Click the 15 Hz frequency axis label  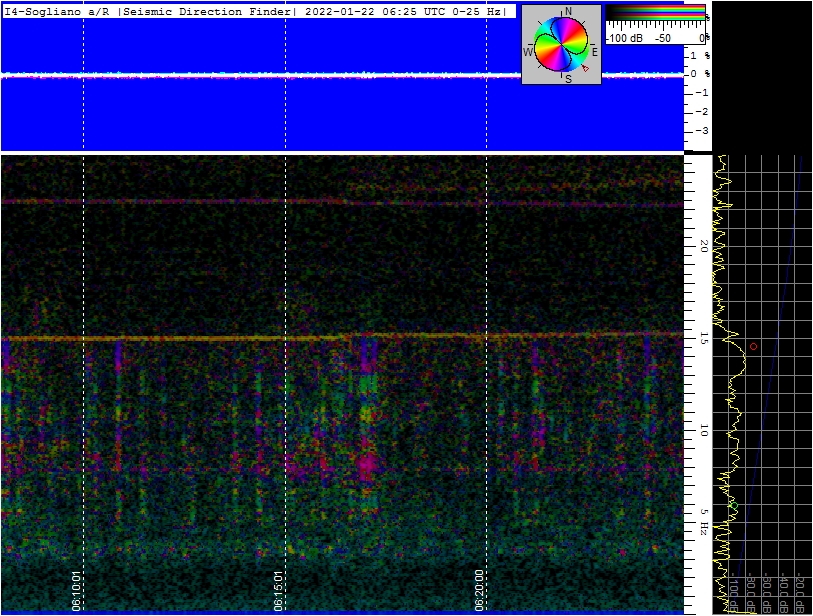coord(703,340)
